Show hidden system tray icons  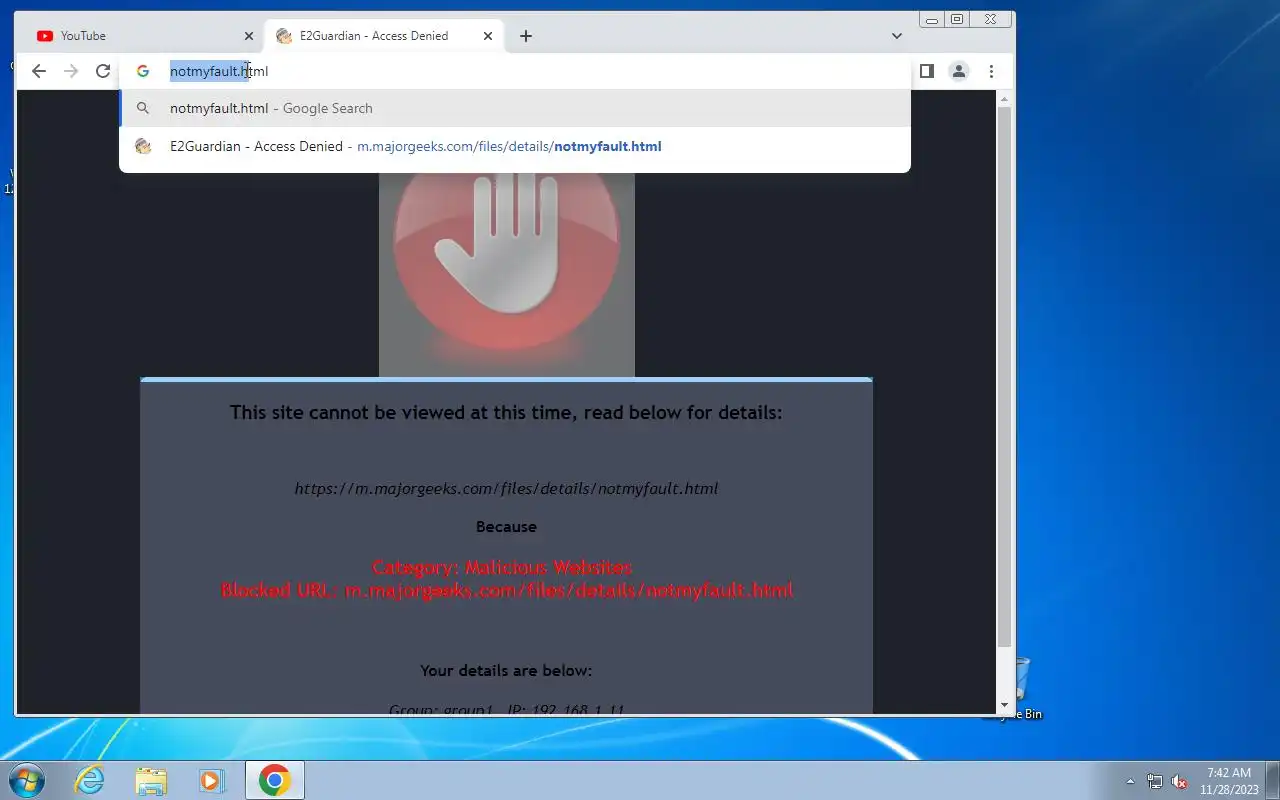click(1130, 781)
